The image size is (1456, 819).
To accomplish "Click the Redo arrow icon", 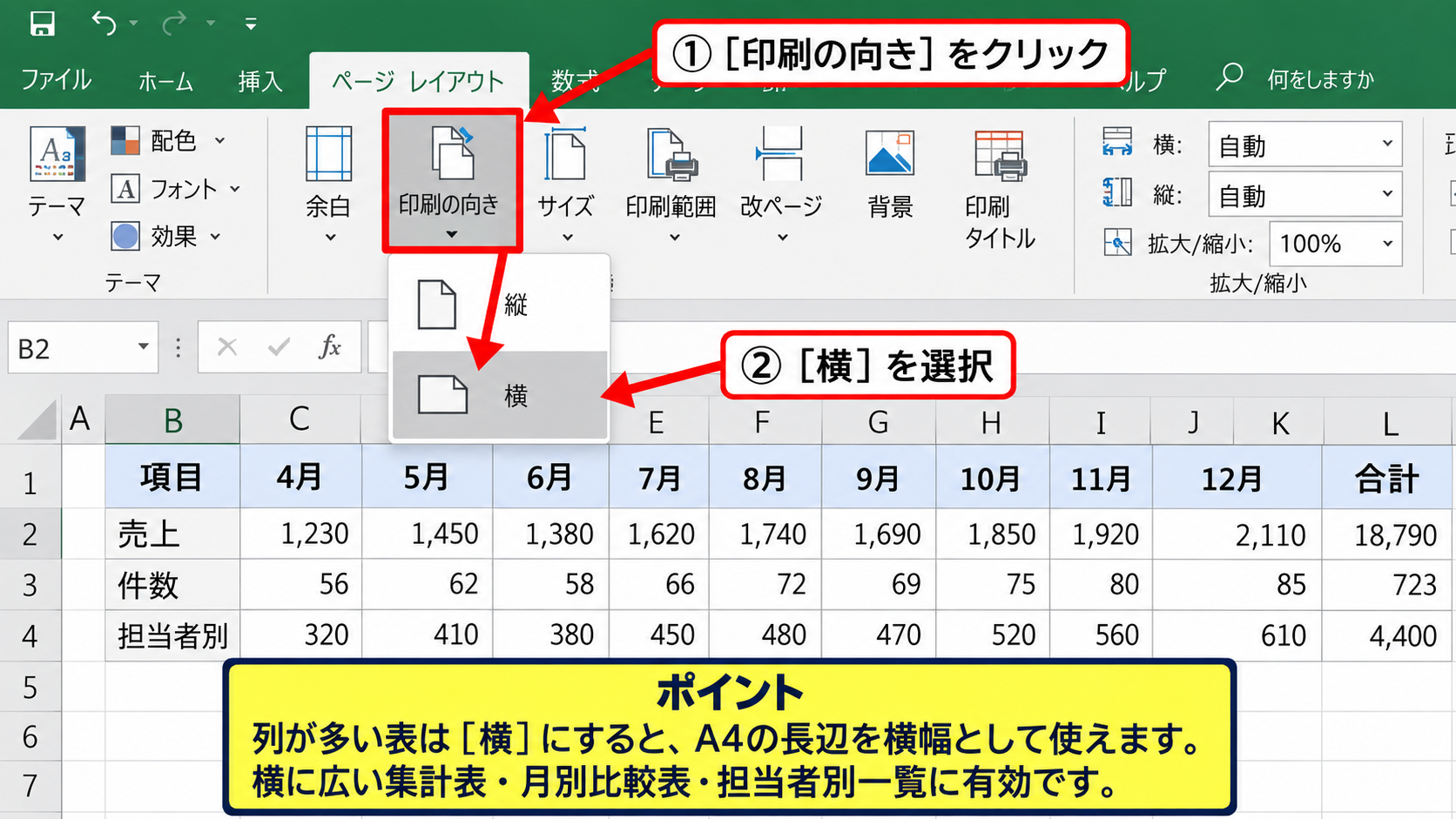I will [x=174, y=23].
